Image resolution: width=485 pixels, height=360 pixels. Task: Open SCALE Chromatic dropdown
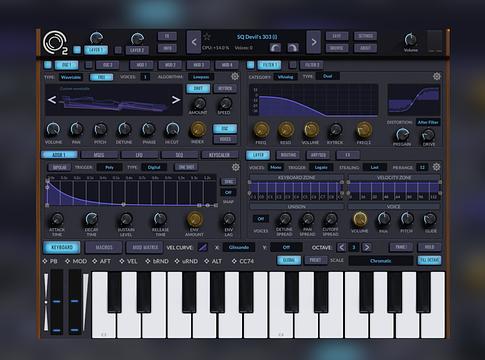pyautogui.click(x=381, y=261)
